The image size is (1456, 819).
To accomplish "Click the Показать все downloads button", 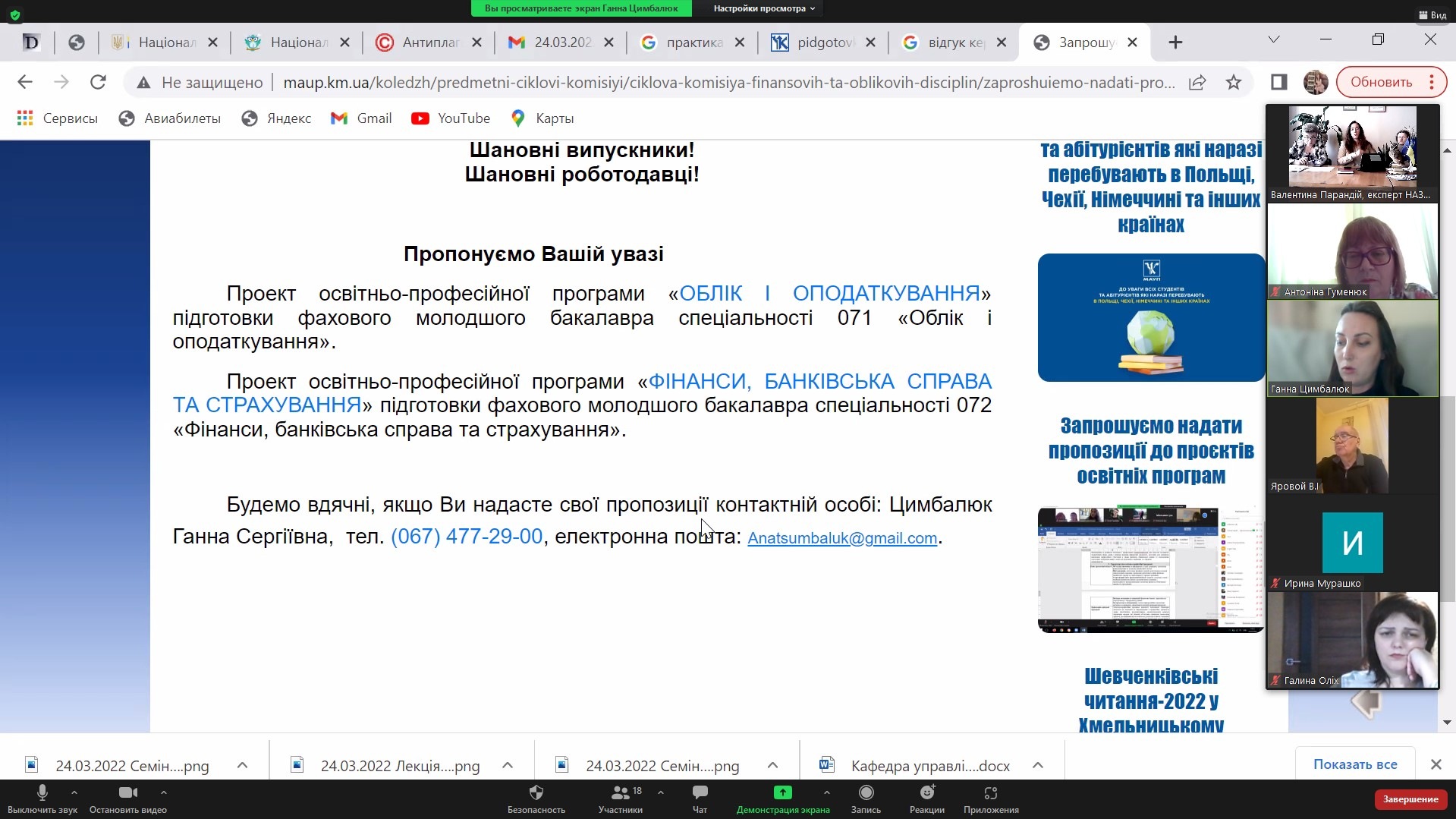I will coord(1354,764).
